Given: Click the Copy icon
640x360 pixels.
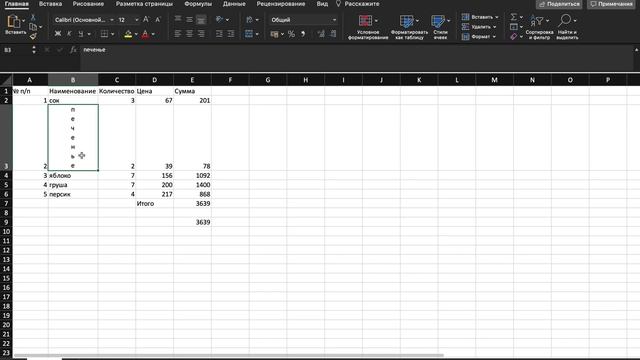Looking at the screenshot, I should 33,27.
